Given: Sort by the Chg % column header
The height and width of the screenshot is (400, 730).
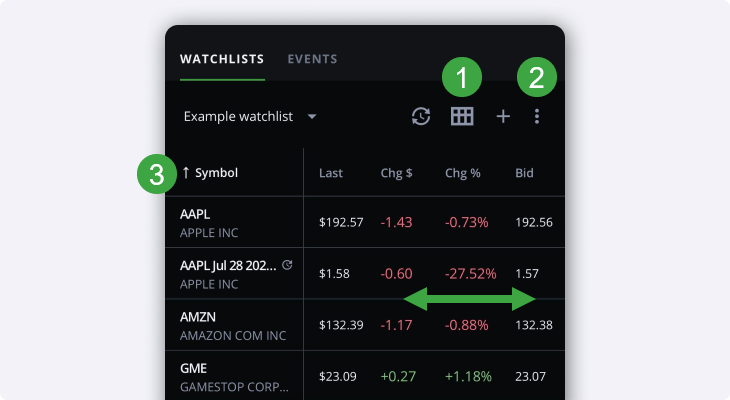Looking at the screenshot, I should click(x=463, y=173).
